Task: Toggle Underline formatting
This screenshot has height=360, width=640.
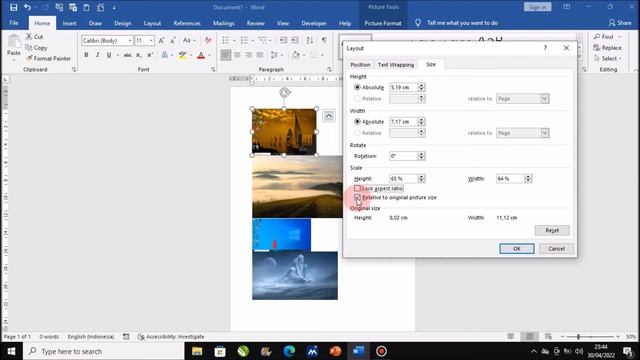Action: coord(109,55)
